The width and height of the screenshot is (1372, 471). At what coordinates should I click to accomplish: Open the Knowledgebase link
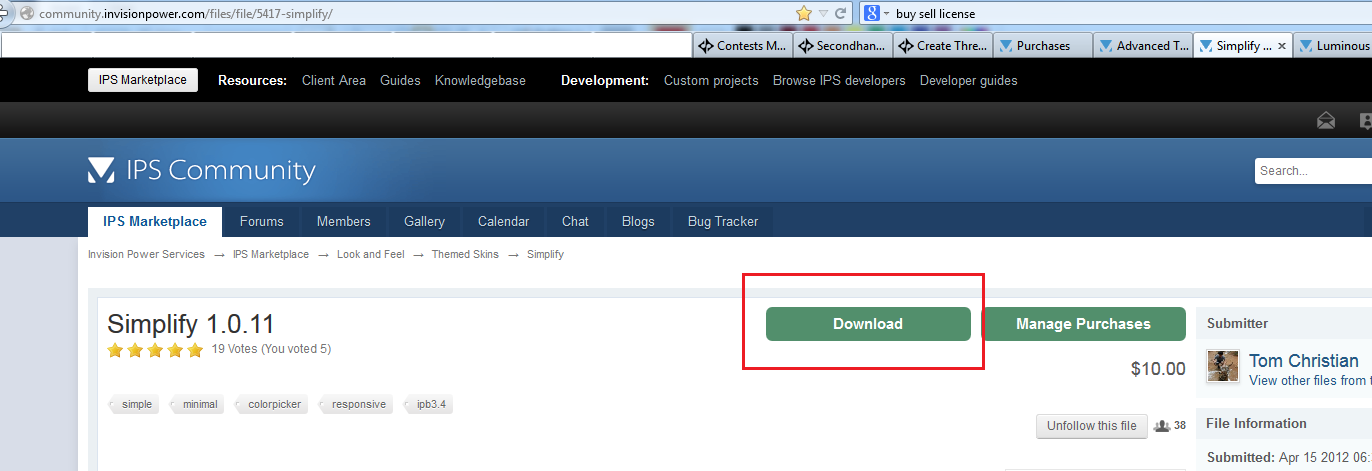tap(480, 80)
